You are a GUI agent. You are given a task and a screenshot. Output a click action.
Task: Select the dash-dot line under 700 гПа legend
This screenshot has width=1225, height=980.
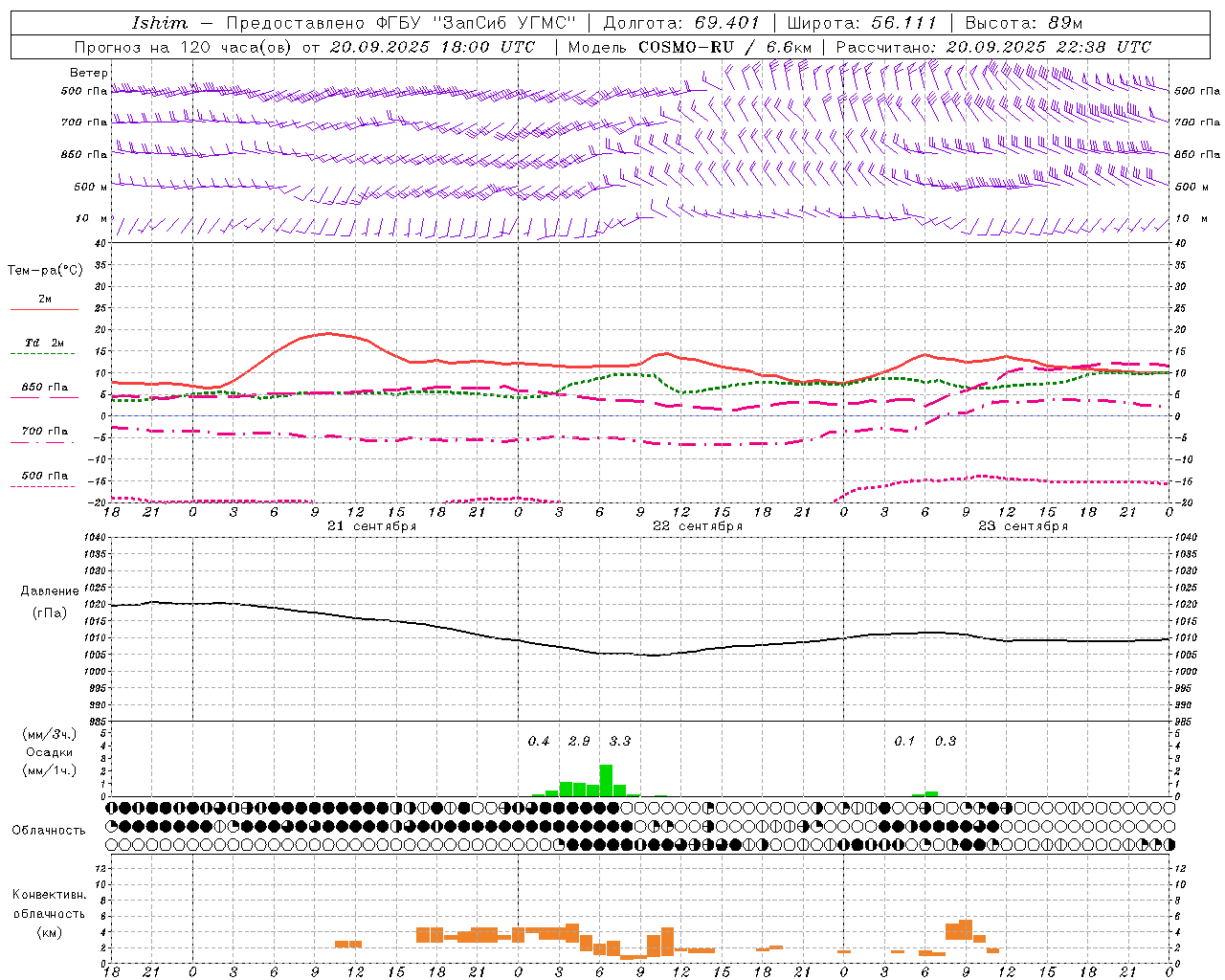click(44, 443)
